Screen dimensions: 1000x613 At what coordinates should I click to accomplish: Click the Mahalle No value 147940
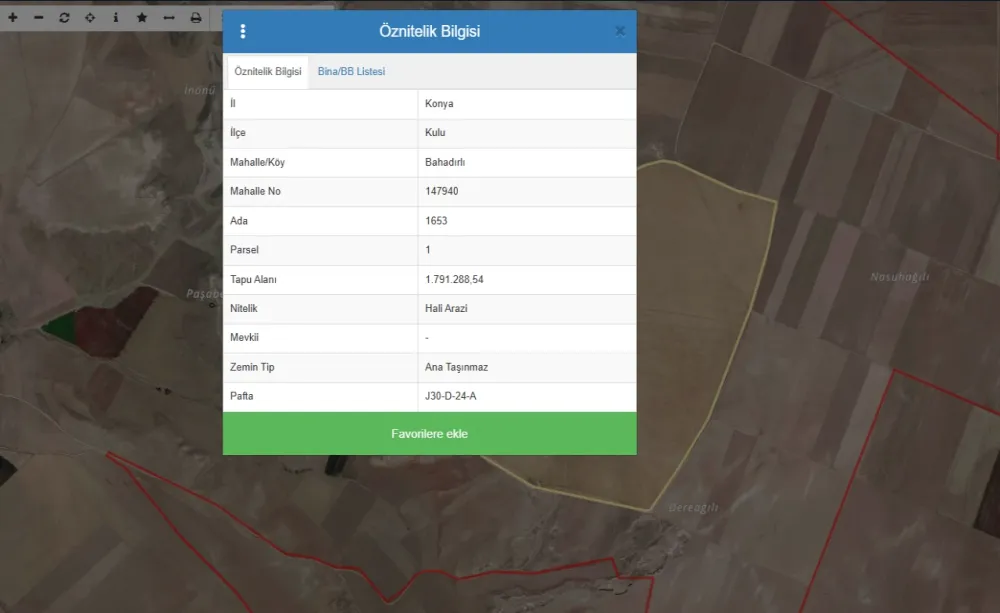[442, 191]
